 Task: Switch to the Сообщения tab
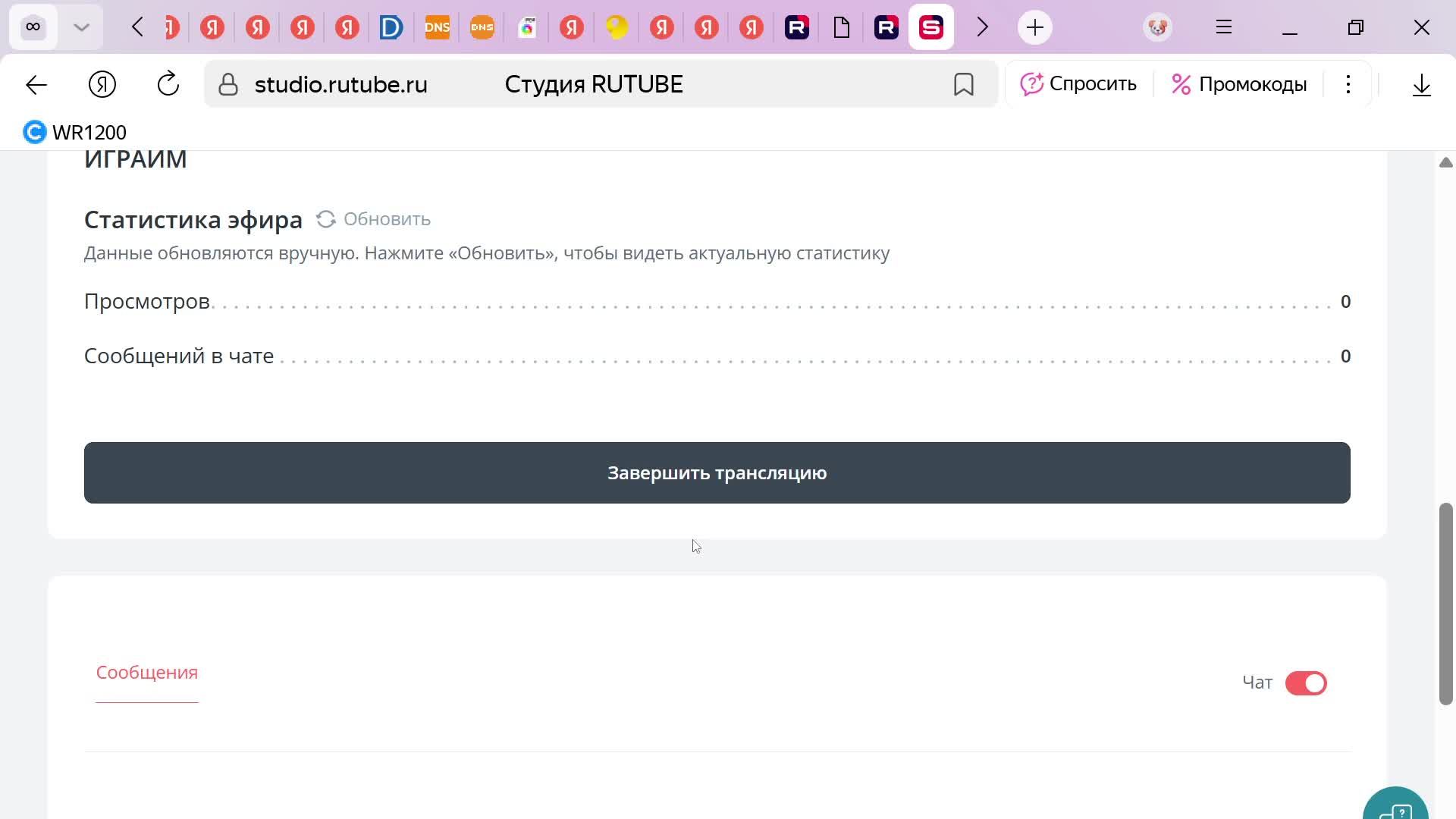pyautogui.click(x=146, y=673)
